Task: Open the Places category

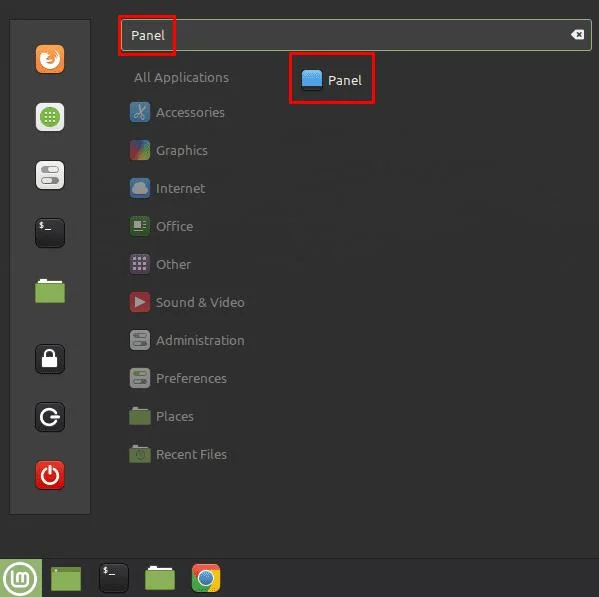Action: (162, 416)
